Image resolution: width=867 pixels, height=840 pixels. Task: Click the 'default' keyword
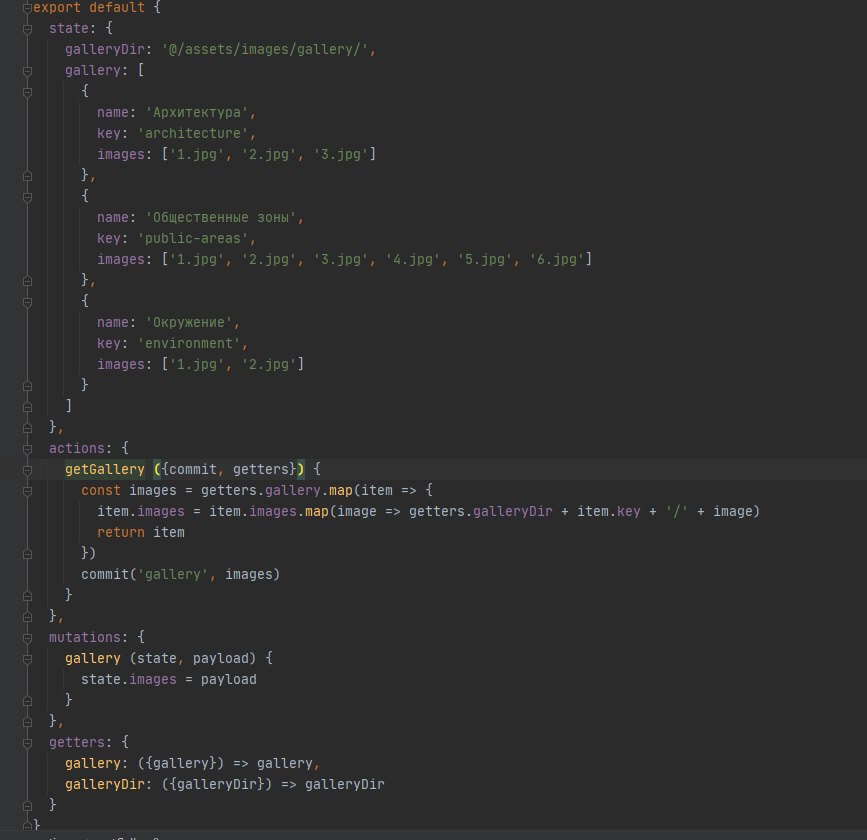[x=117, y=8]
